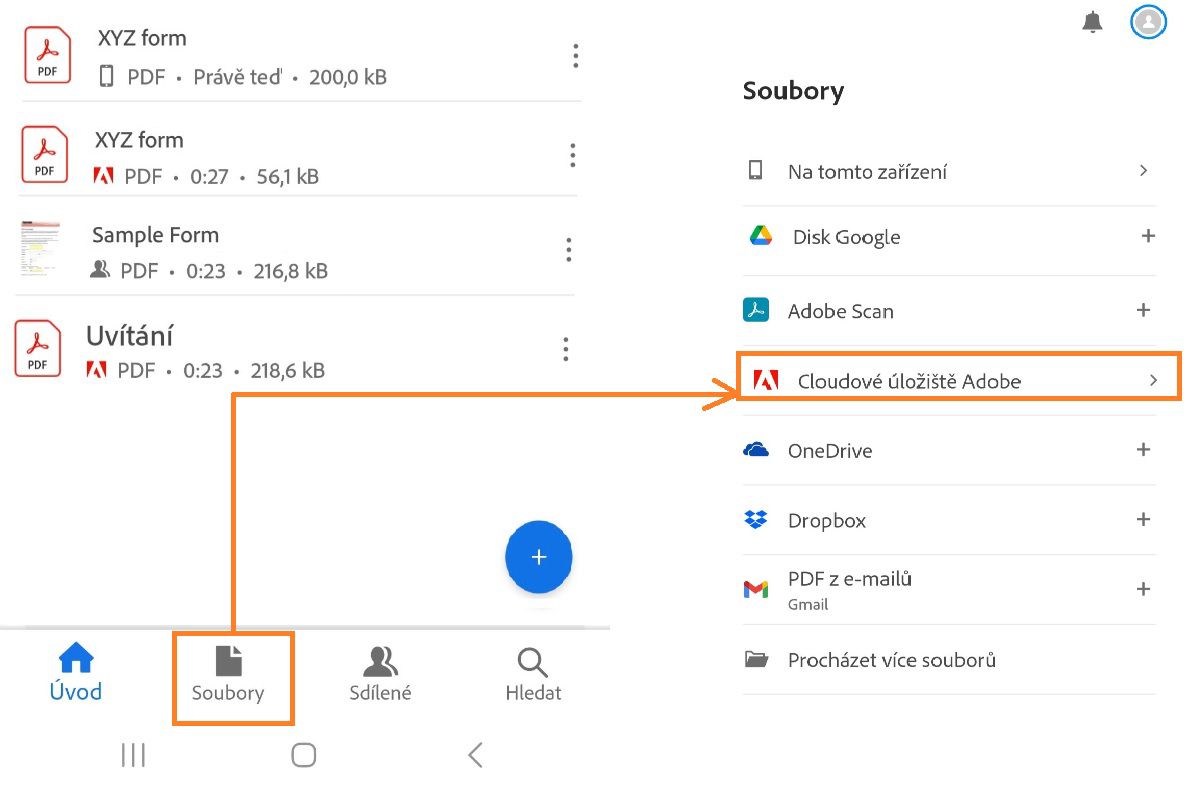Select Adobe Scan label
This screenshot has width=1200, height=795.
click(x=841, y=311)
